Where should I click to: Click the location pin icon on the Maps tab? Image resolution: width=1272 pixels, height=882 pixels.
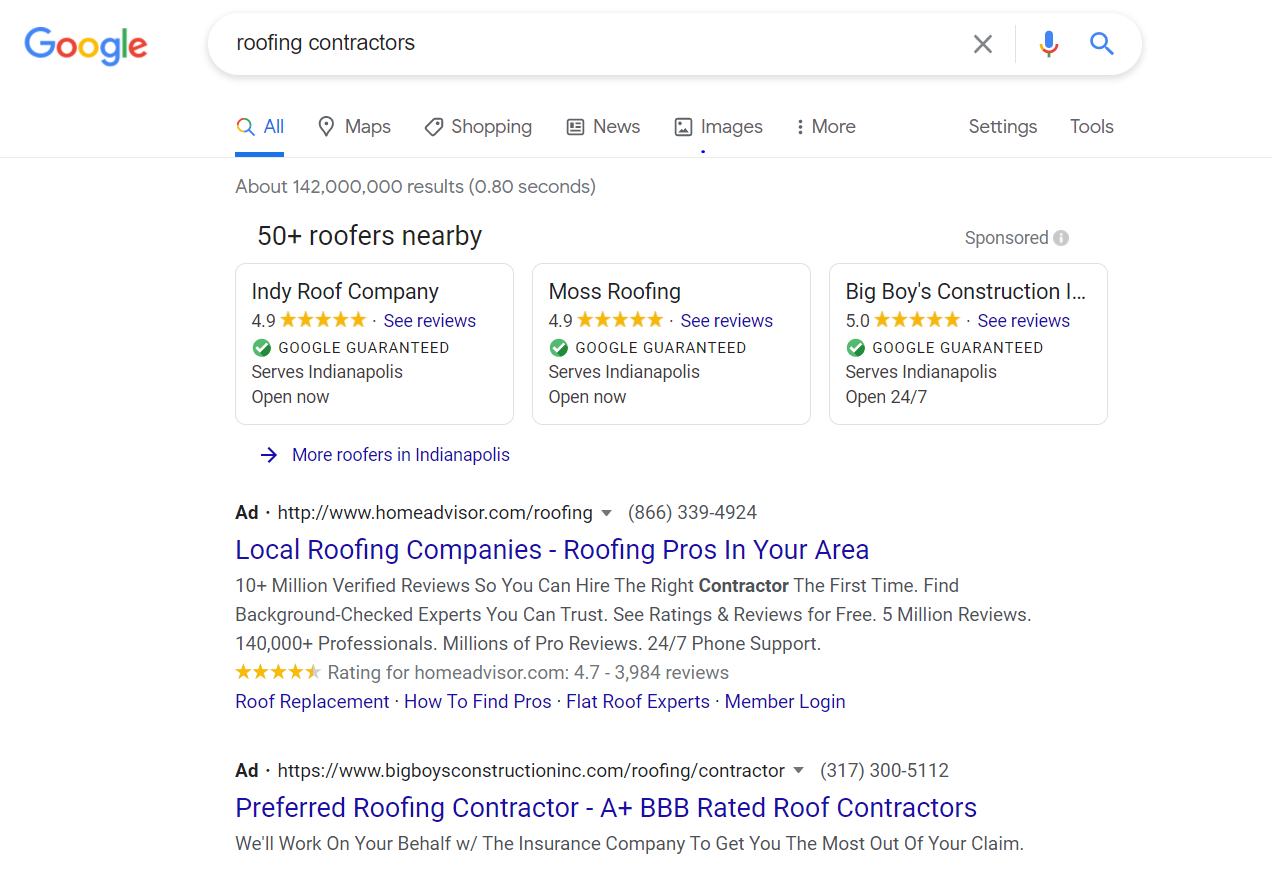[x=327, y=126]
